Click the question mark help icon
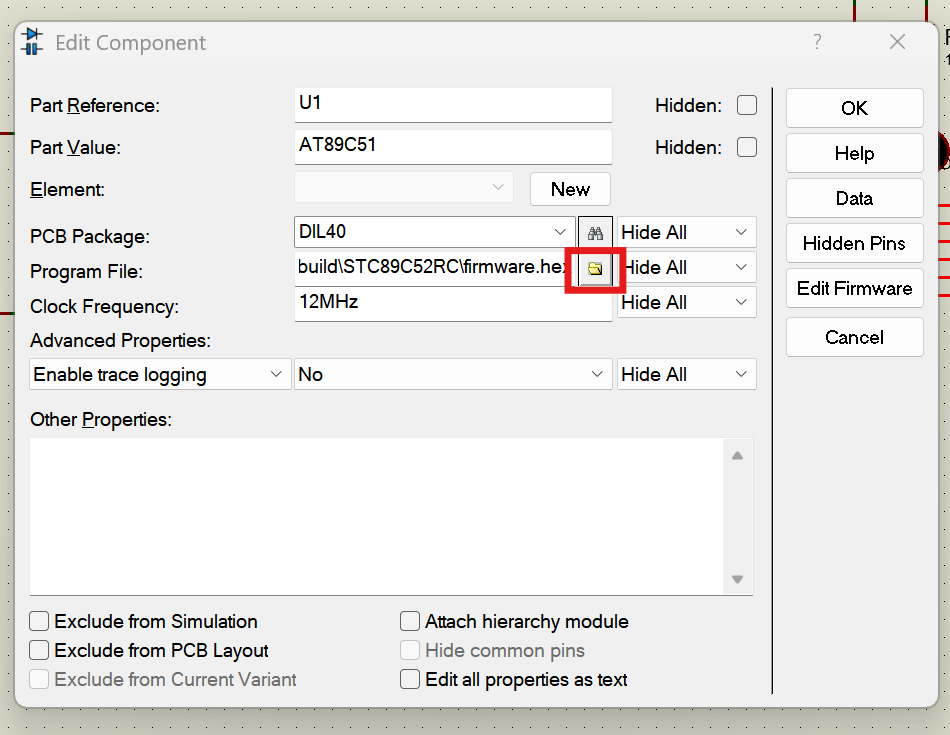 [x=817, y=42]
